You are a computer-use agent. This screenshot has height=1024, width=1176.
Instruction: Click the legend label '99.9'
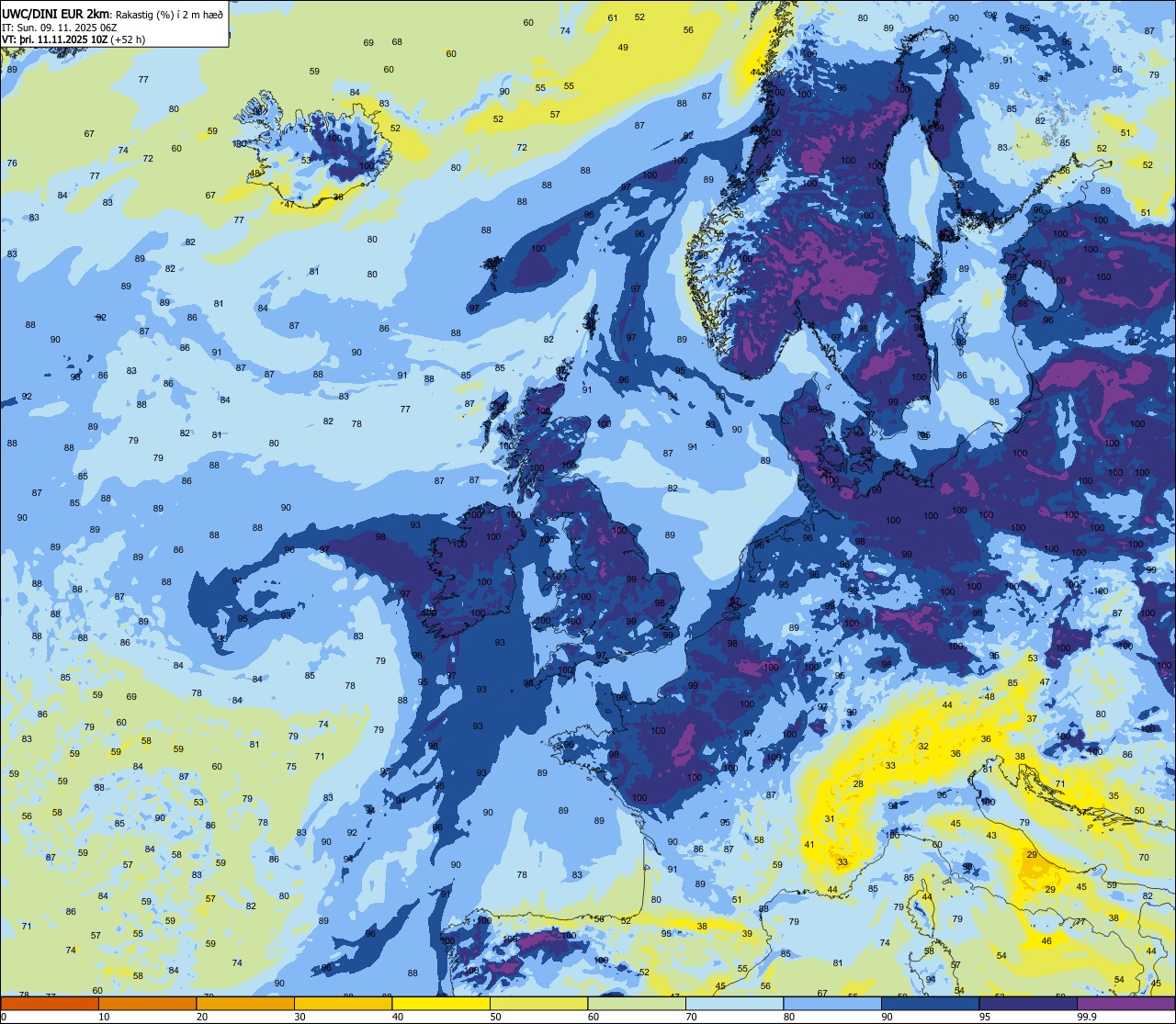point(1087,1017)
